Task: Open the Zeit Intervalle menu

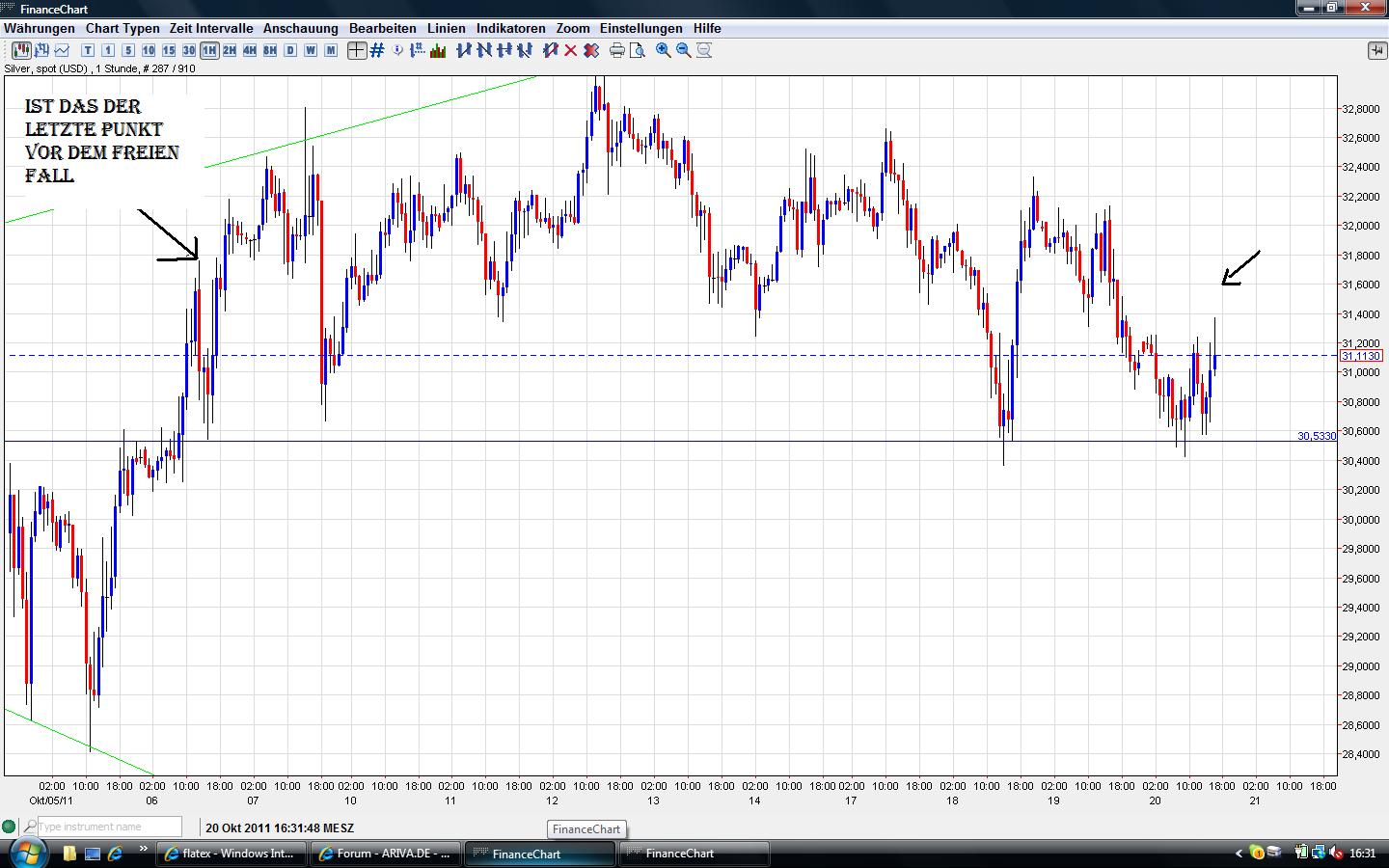Action: [211, 28]
